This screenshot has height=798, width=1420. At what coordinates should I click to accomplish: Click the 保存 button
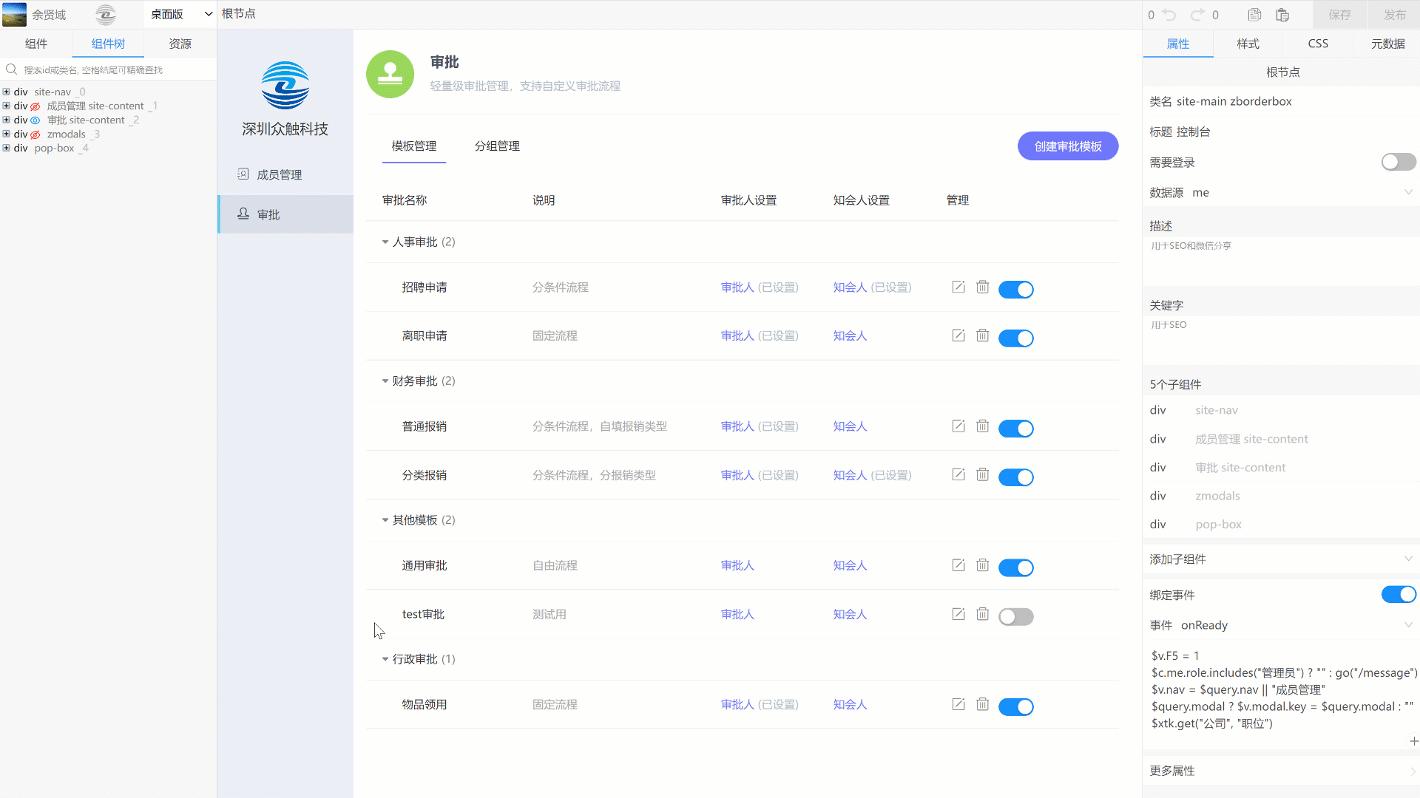tap(1339, 15)
